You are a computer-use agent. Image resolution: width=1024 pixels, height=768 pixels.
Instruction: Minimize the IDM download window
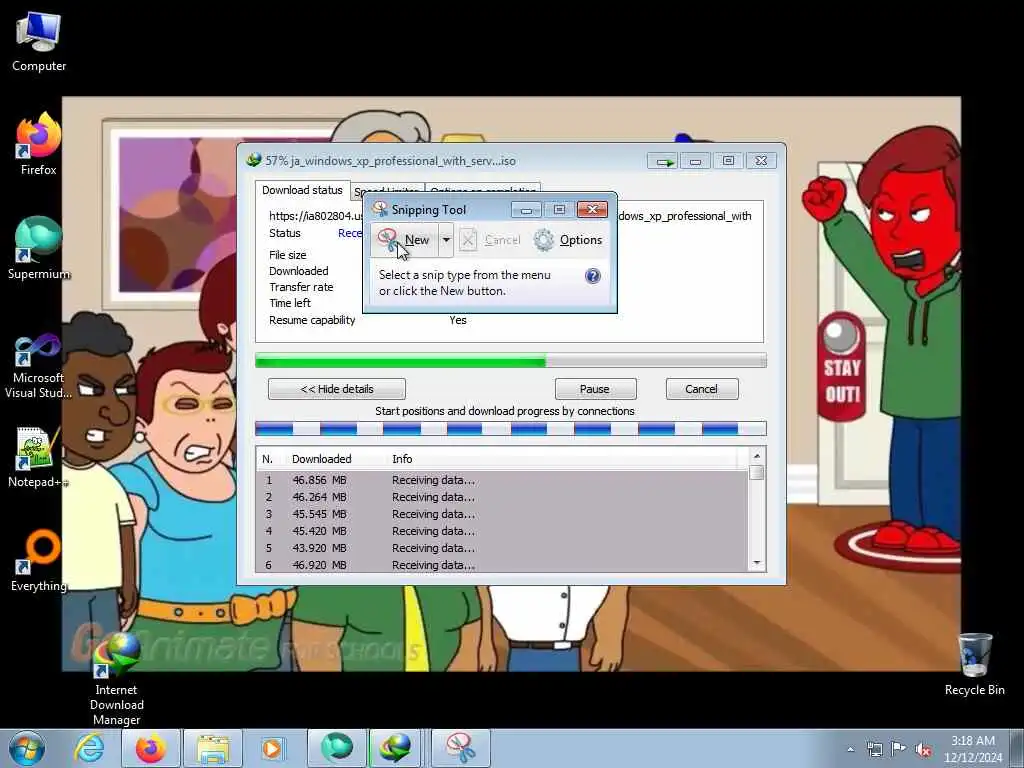coord(695,161)
